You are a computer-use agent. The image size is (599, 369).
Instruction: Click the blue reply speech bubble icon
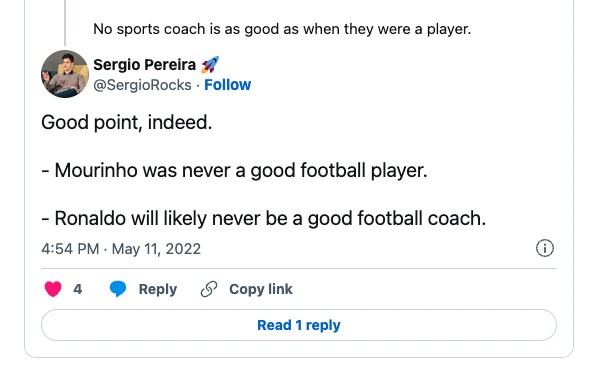pos(118,289)
